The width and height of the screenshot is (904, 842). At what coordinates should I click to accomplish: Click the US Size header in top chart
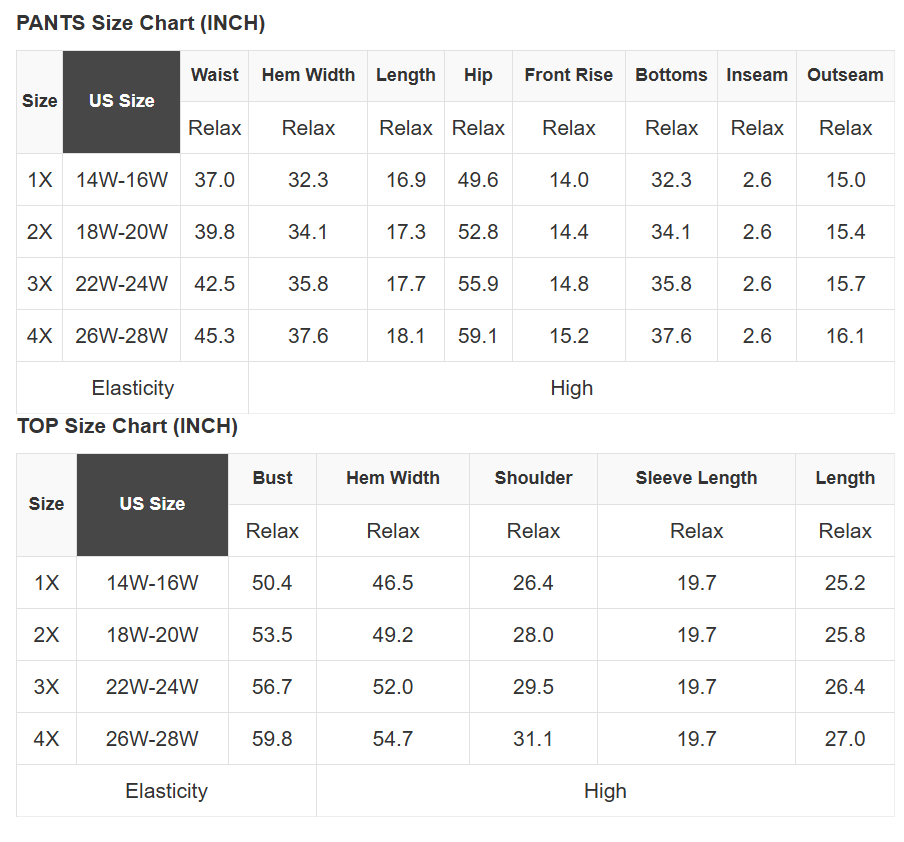click(x=152, y=504)
